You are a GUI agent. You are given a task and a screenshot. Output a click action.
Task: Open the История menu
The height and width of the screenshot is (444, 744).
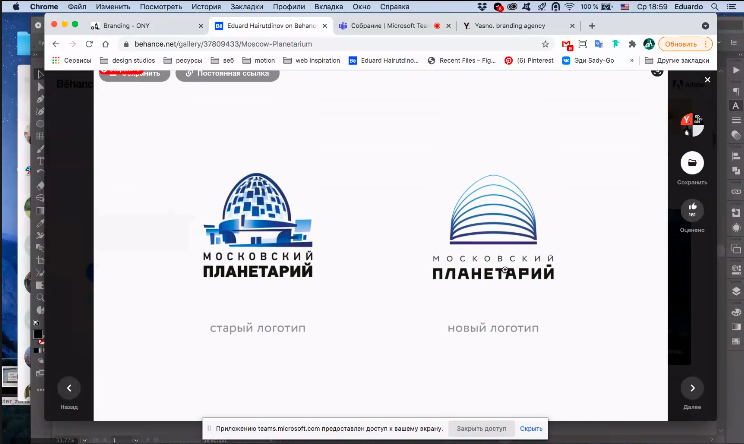[x=206, y=7]
